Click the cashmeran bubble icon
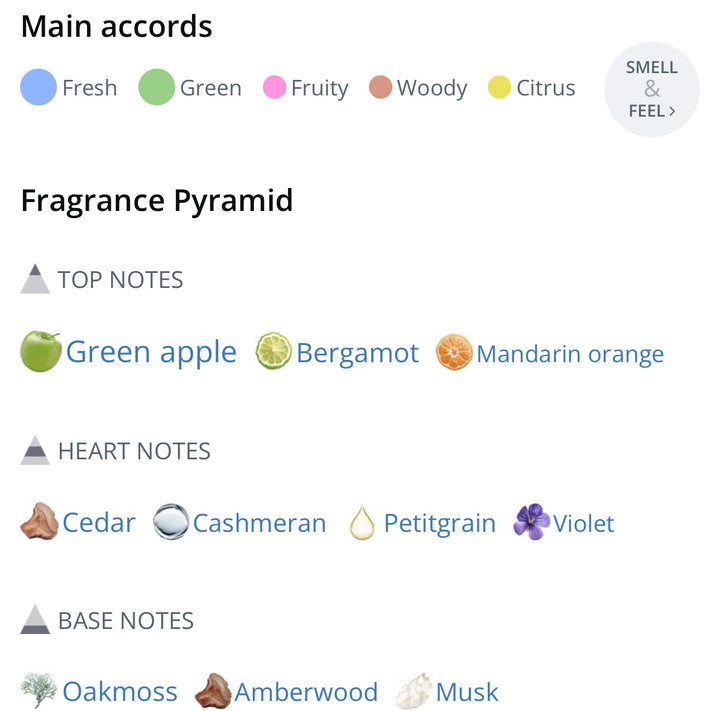This screenshot has width=720, height=711. (171, 522)
